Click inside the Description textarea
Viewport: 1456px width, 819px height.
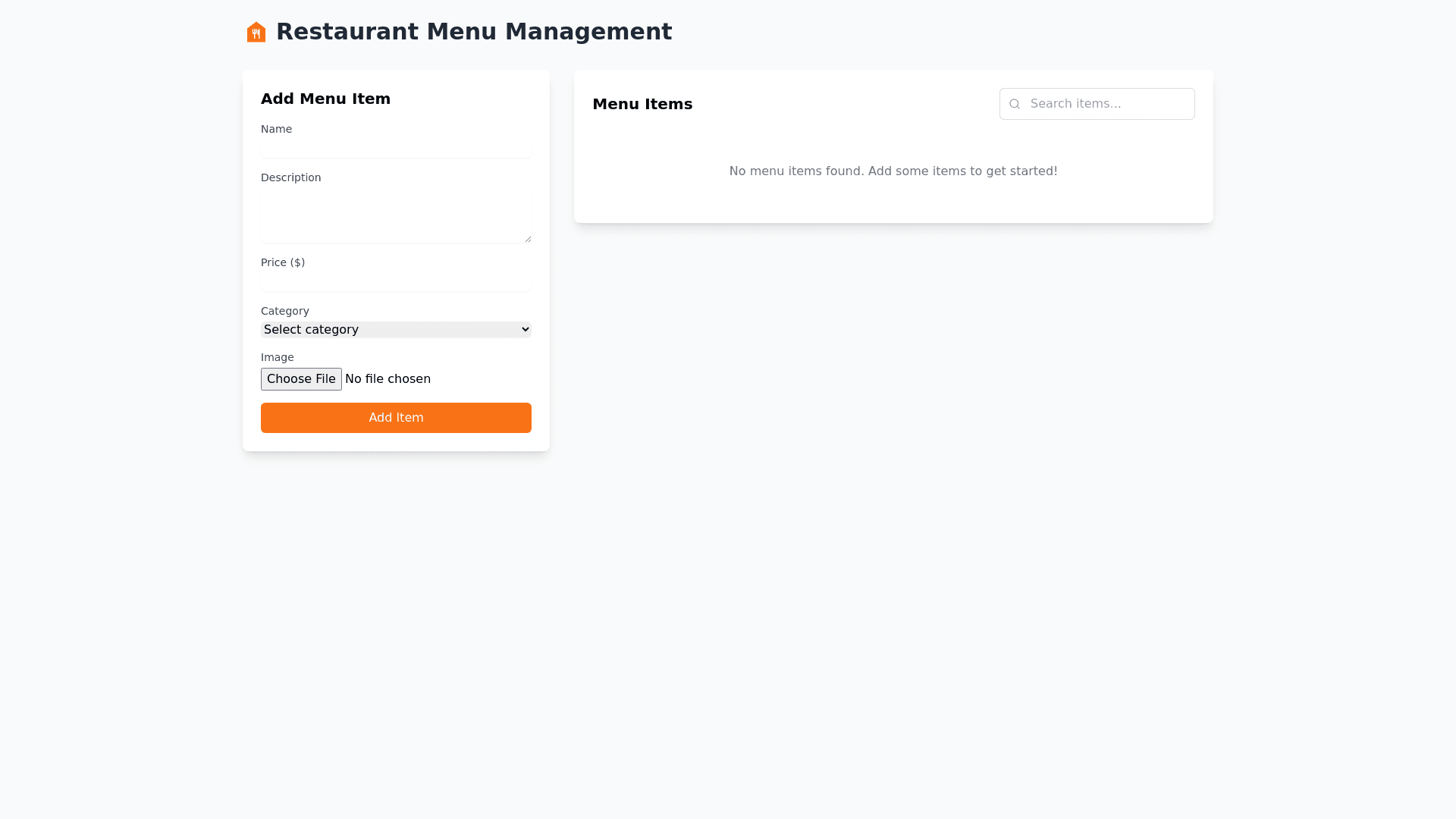pyautogui.click(x=394, y=216)
